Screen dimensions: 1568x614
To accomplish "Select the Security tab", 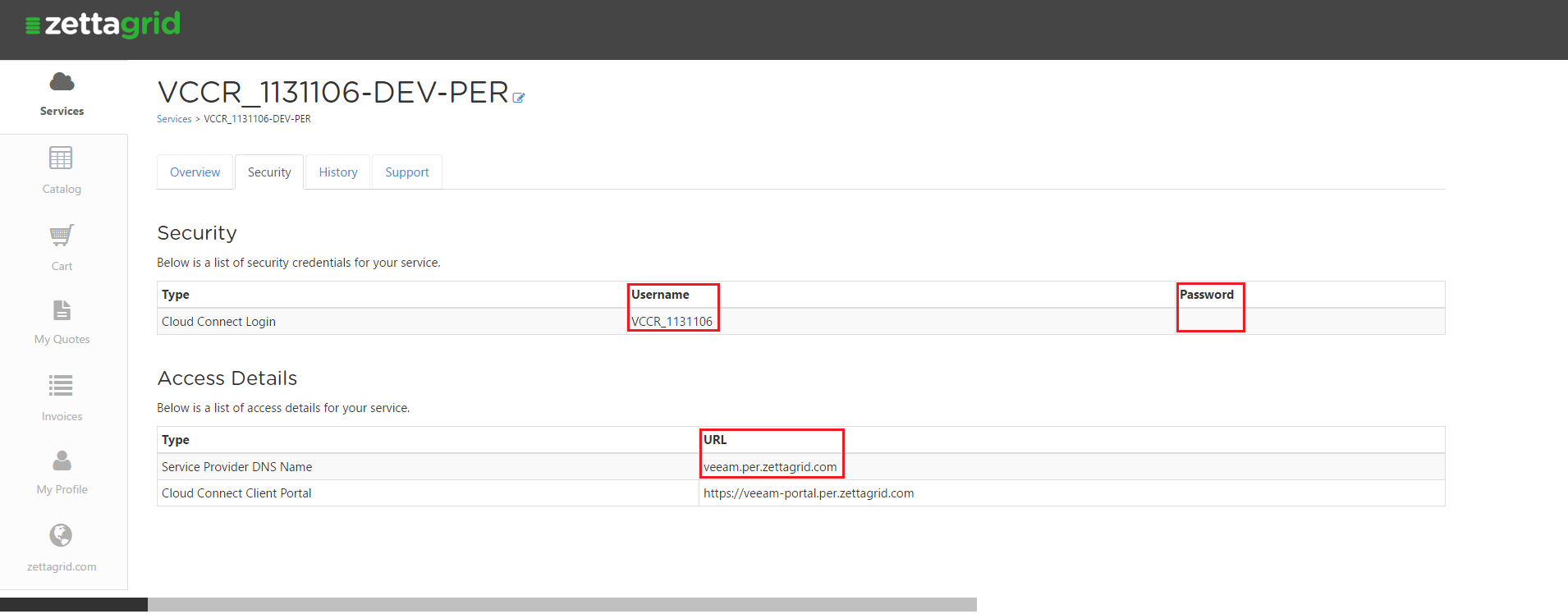I will pos(269,172).
